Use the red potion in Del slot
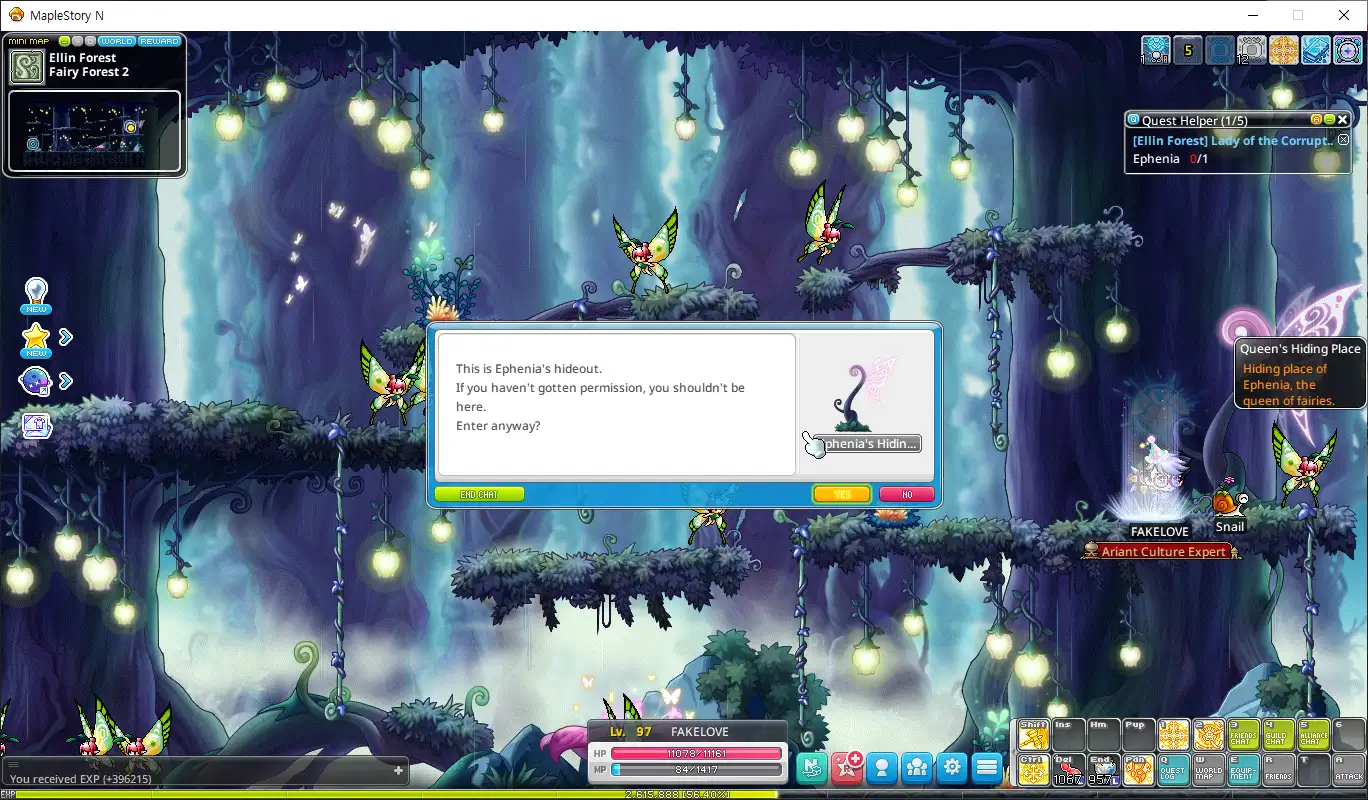This screenshot has width=1368, height=800. click(x=1068, y=769)
